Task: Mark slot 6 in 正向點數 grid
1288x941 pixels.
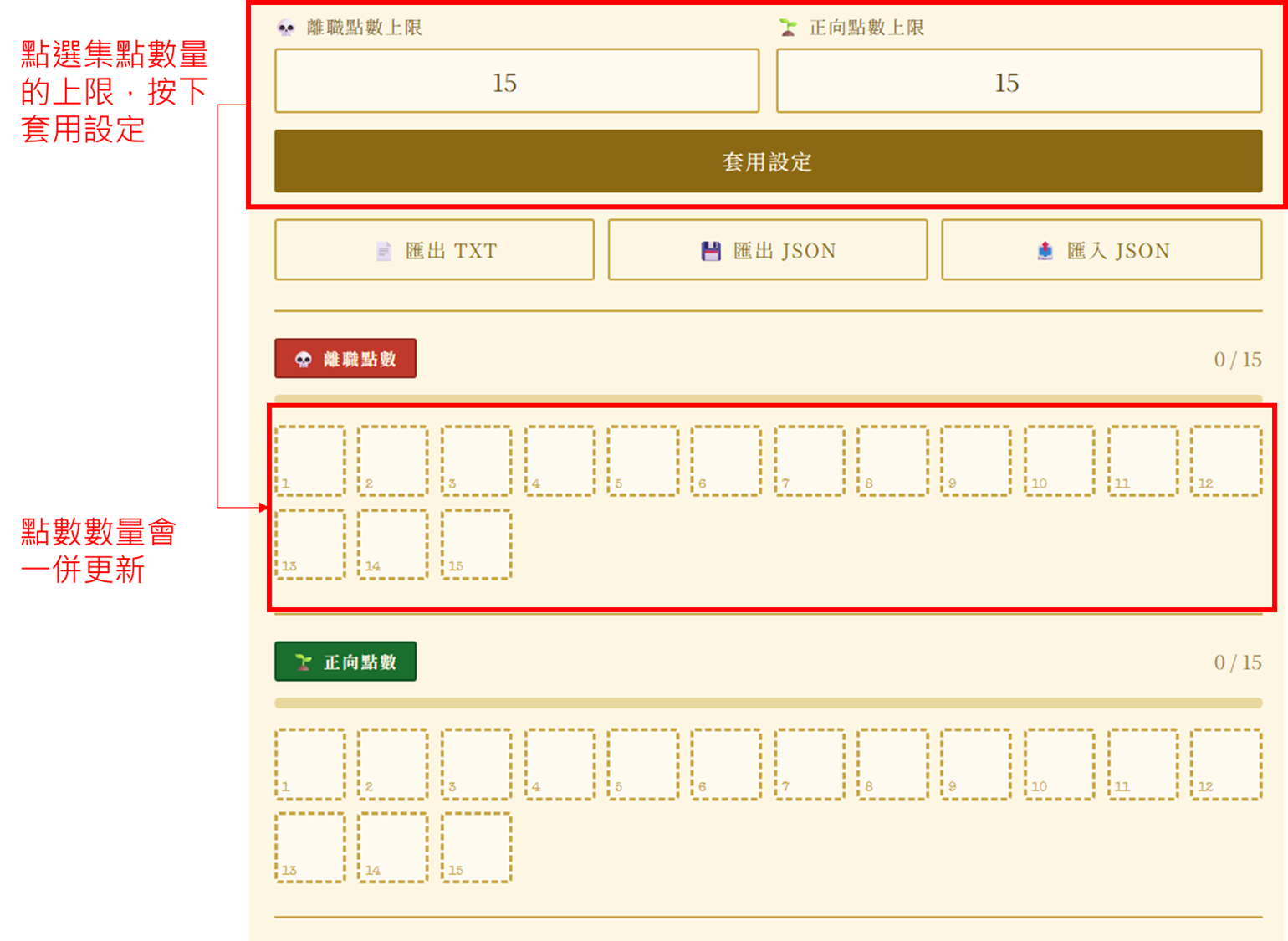Action: pyautogui.click(x=726, y=765)
